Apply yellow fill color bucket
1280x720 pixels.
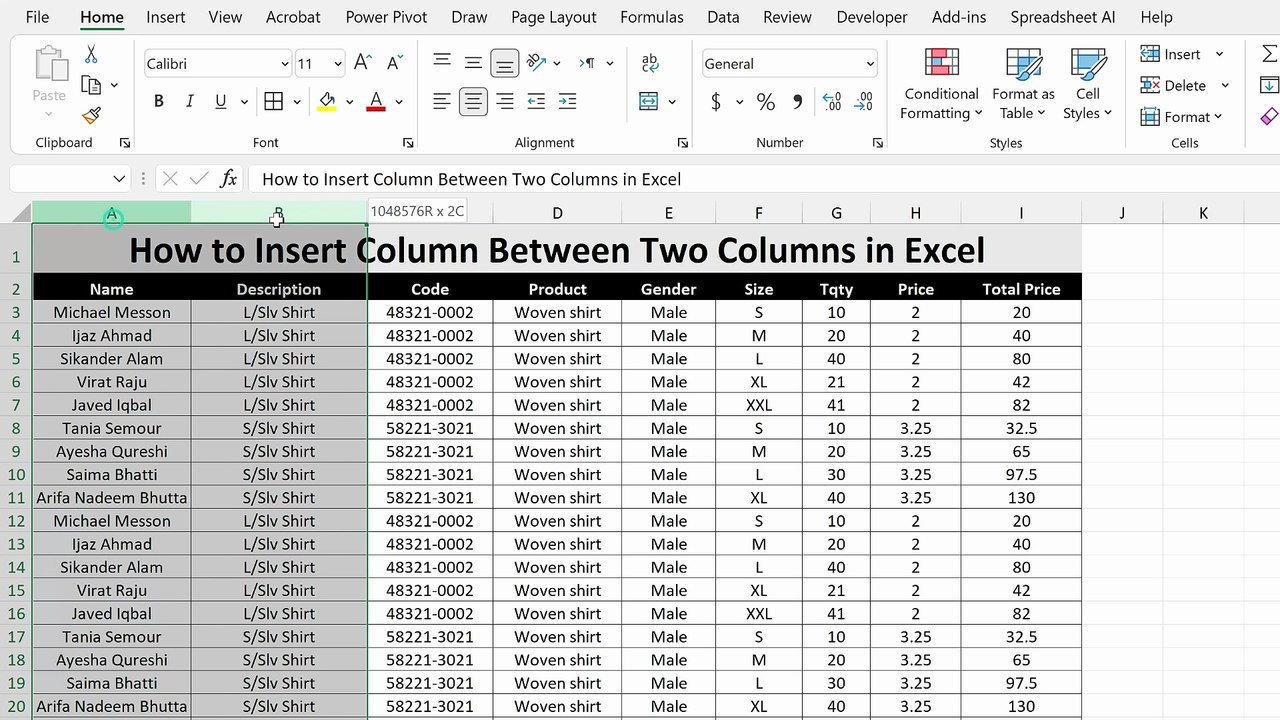(x=327, y=101)
